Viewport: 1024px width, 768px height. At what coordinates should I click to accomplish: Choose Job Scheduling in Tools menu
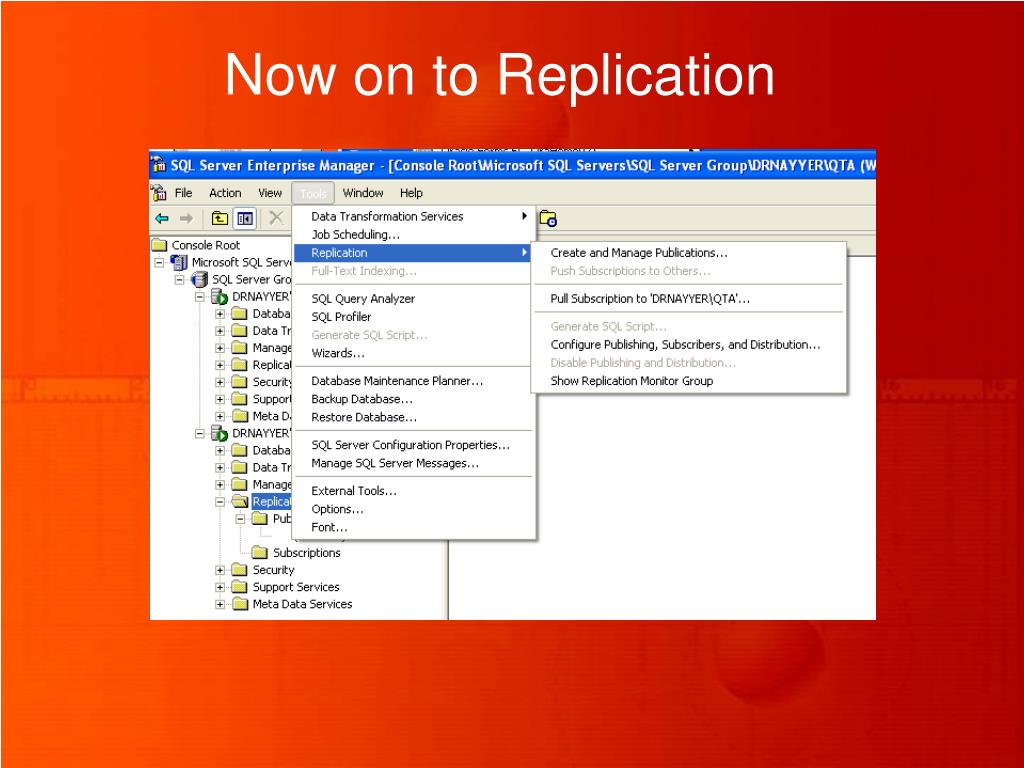(412, 234)
